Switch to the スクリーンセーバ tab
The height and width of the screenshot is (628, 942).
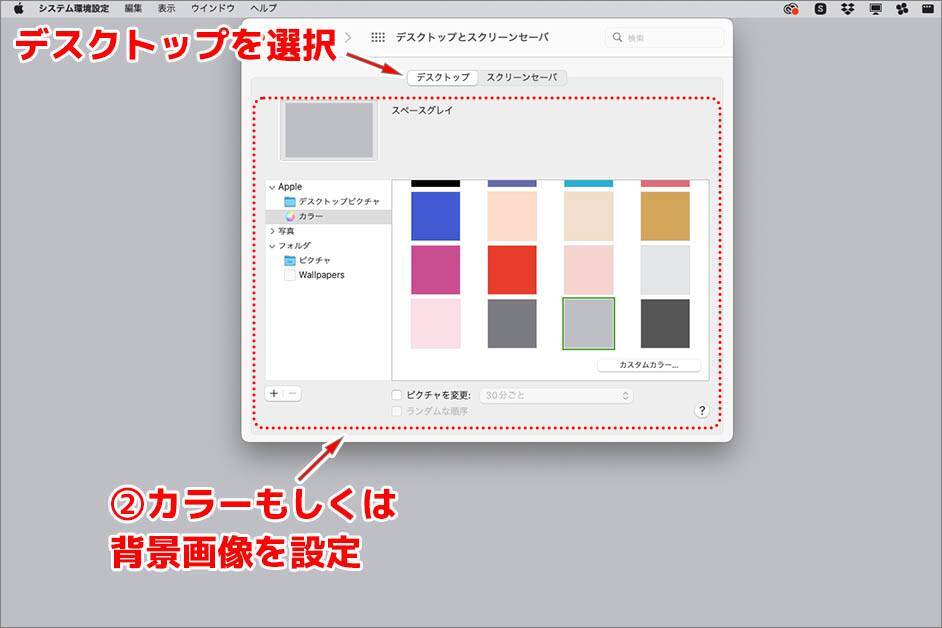click(x=521, y=77)
